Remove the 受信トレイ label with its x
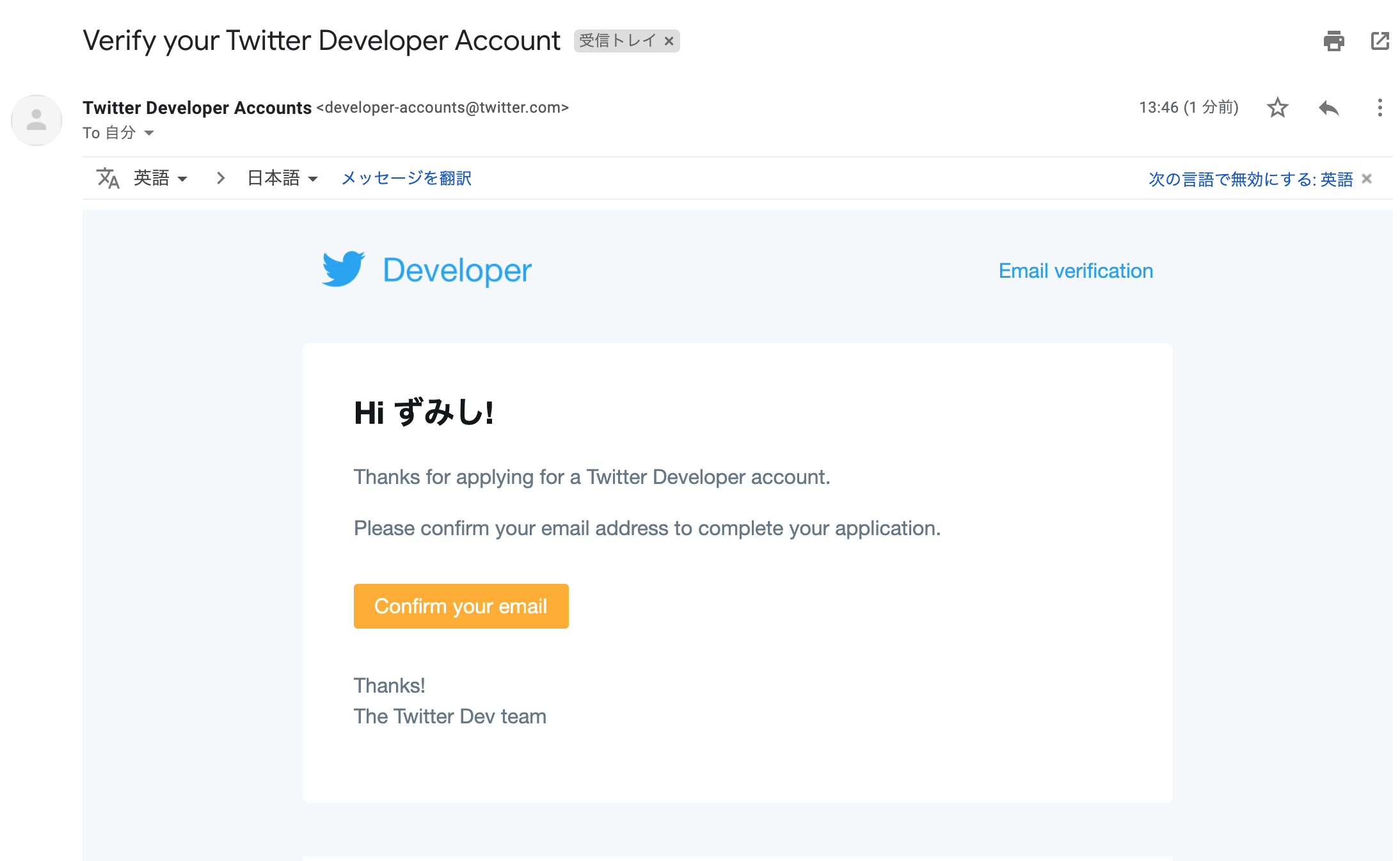Image resolution: width=1400 pixels, height=861 pixels. click(669, 41)
